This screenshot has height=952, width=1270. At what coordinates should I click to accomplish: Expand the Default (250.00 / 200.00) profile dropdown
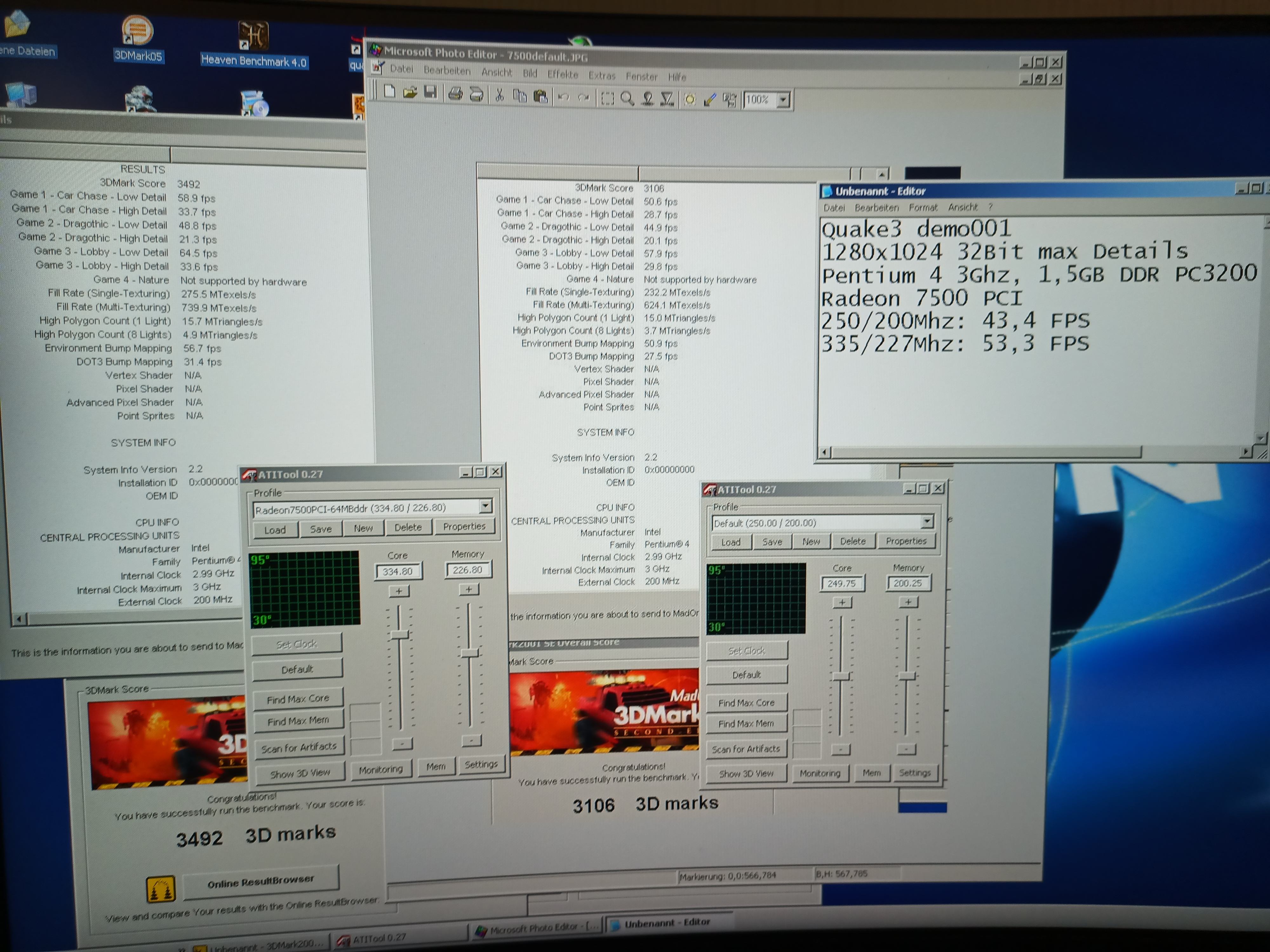coord(927,521)
